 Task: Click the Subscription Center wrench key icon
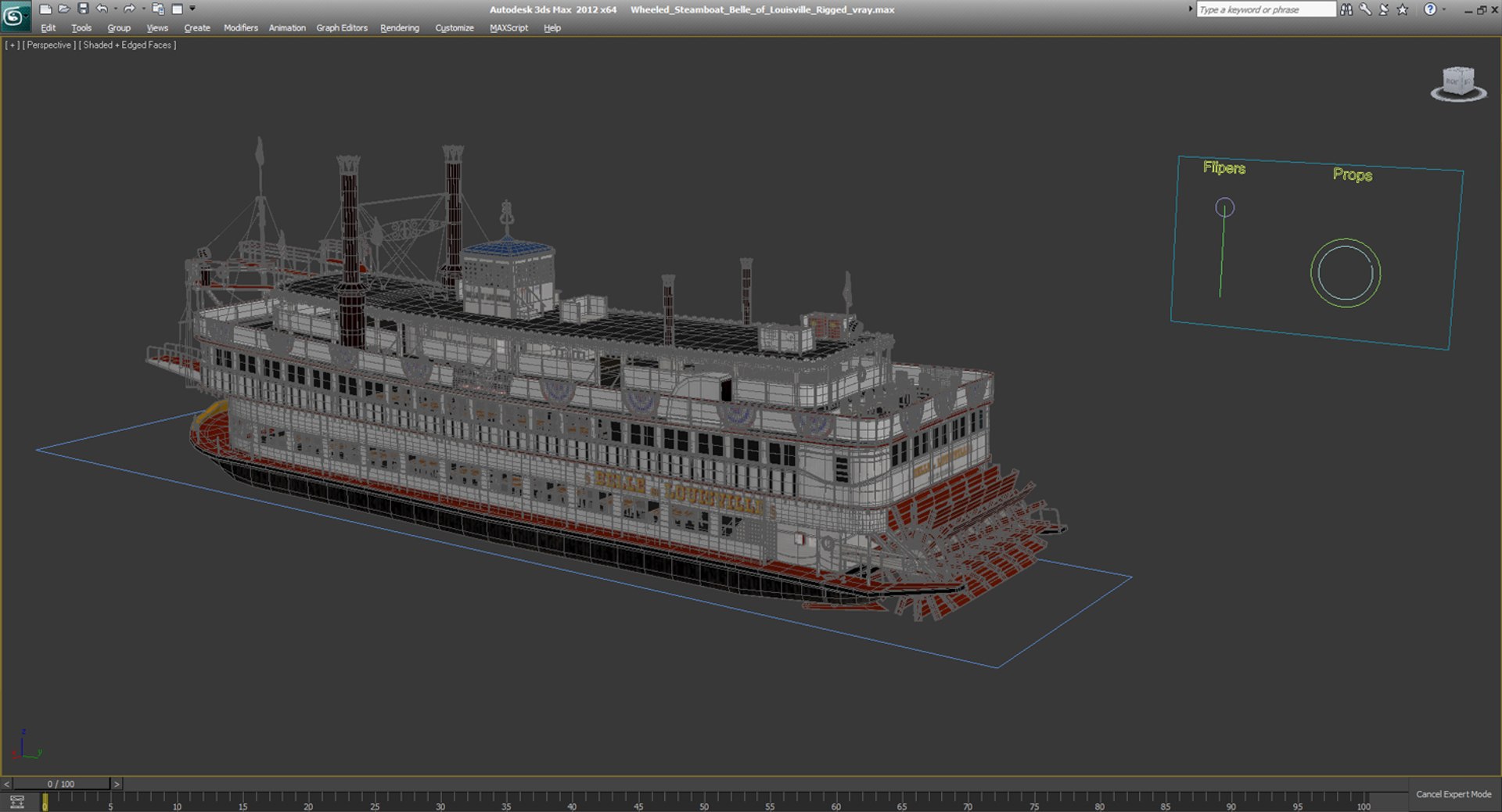click(x=1365, y=9)
